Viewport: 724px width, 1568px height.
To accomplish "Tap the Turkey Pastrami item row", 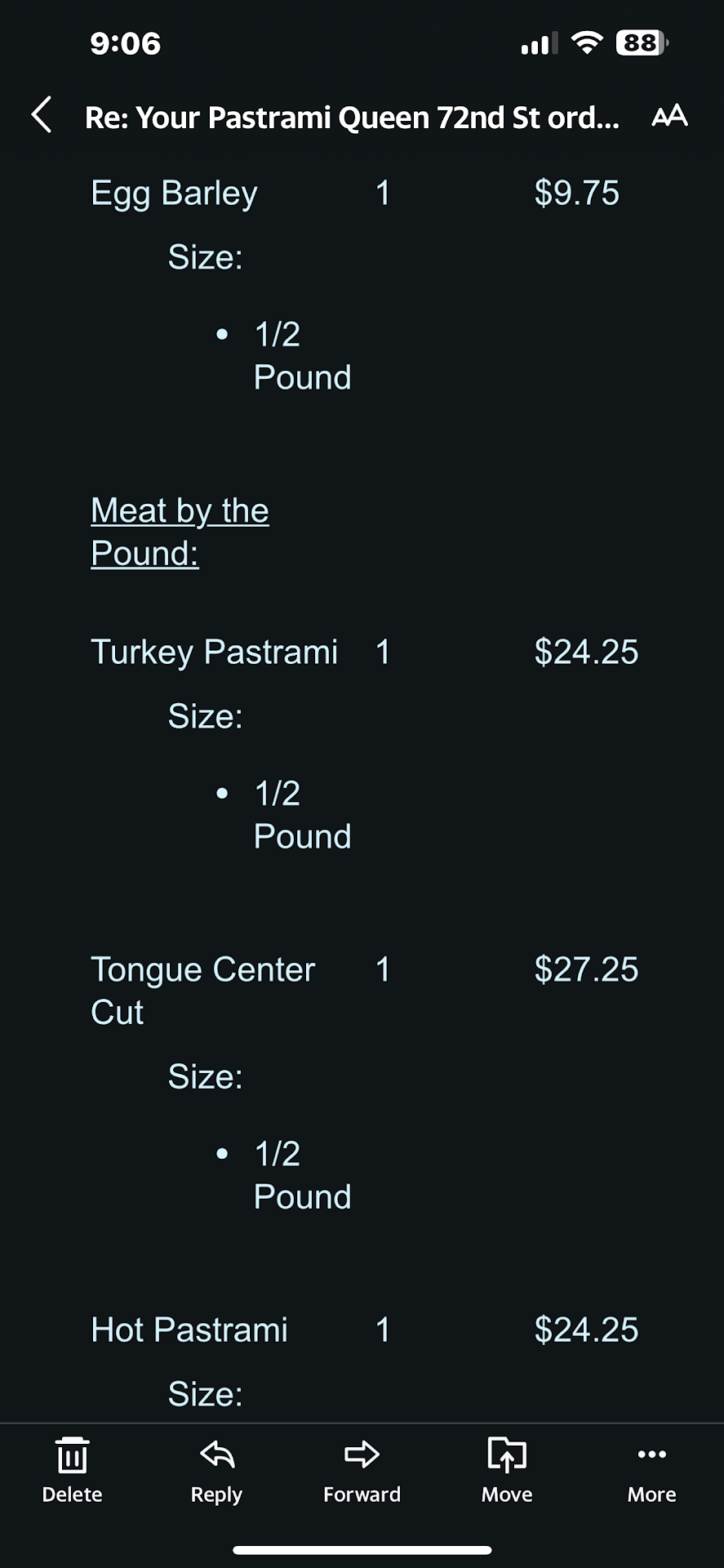I will click(x=214, y=652).
